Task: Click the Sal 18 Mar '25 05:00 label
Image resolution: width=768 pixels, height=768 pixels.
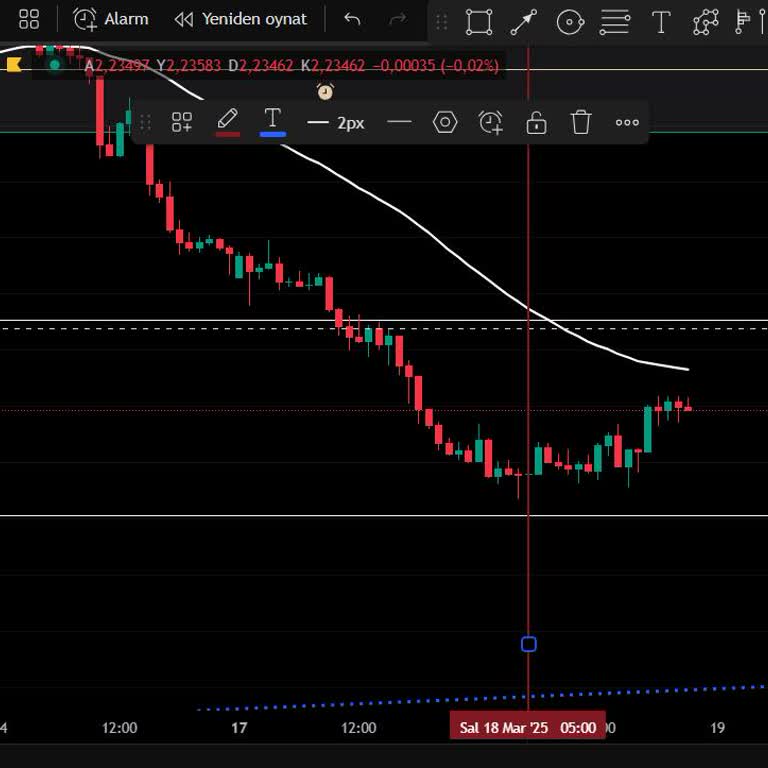Action: tap(528, 727)
